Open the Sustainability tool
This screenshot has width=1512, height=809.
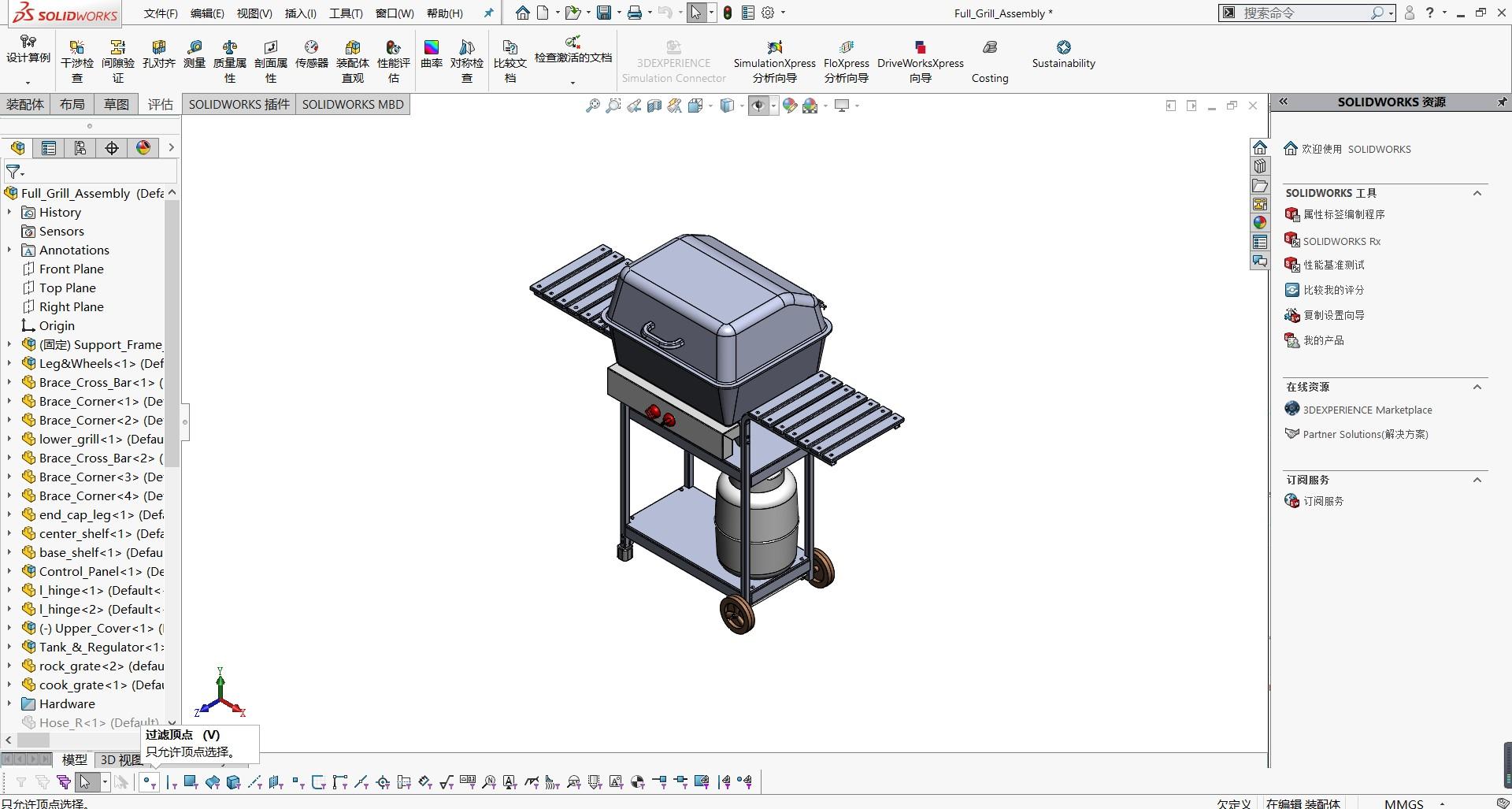pos(1063,54)
